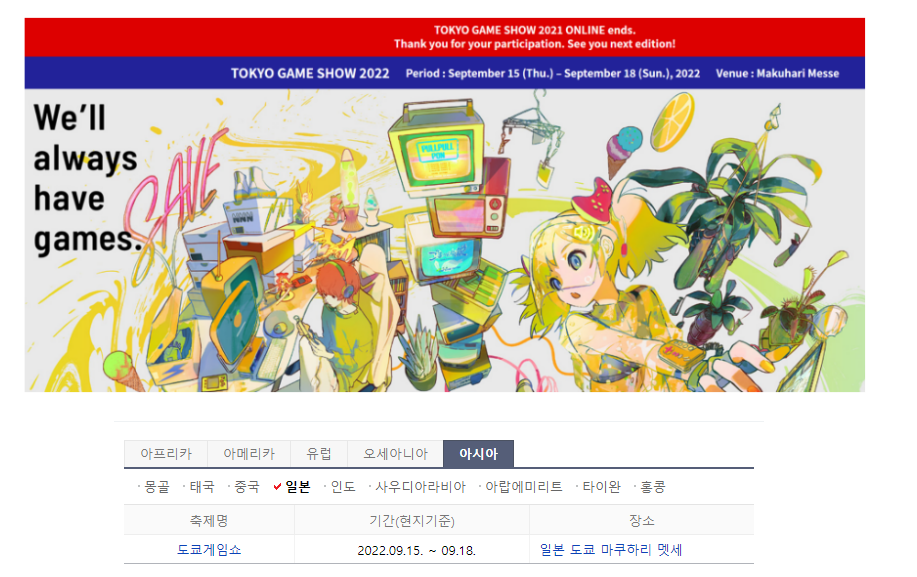Image resolution: width=917 pixels, height=577 pixels.
Task: Select the 아시아 tab
Action: coord(478,454)
